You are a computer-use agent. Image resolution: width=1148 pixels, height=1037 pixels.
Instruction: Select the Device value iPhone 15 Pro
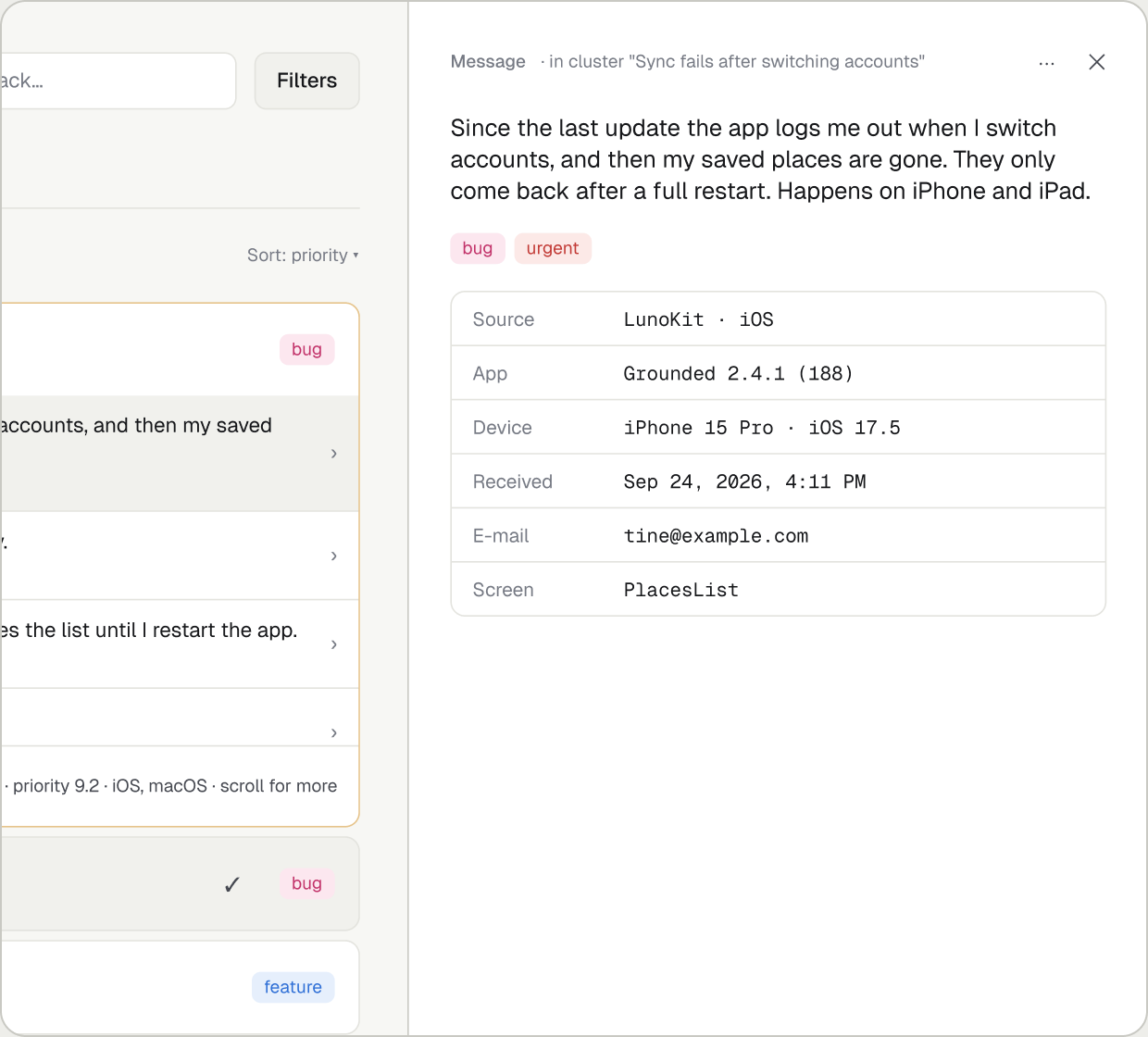(698, 428)
